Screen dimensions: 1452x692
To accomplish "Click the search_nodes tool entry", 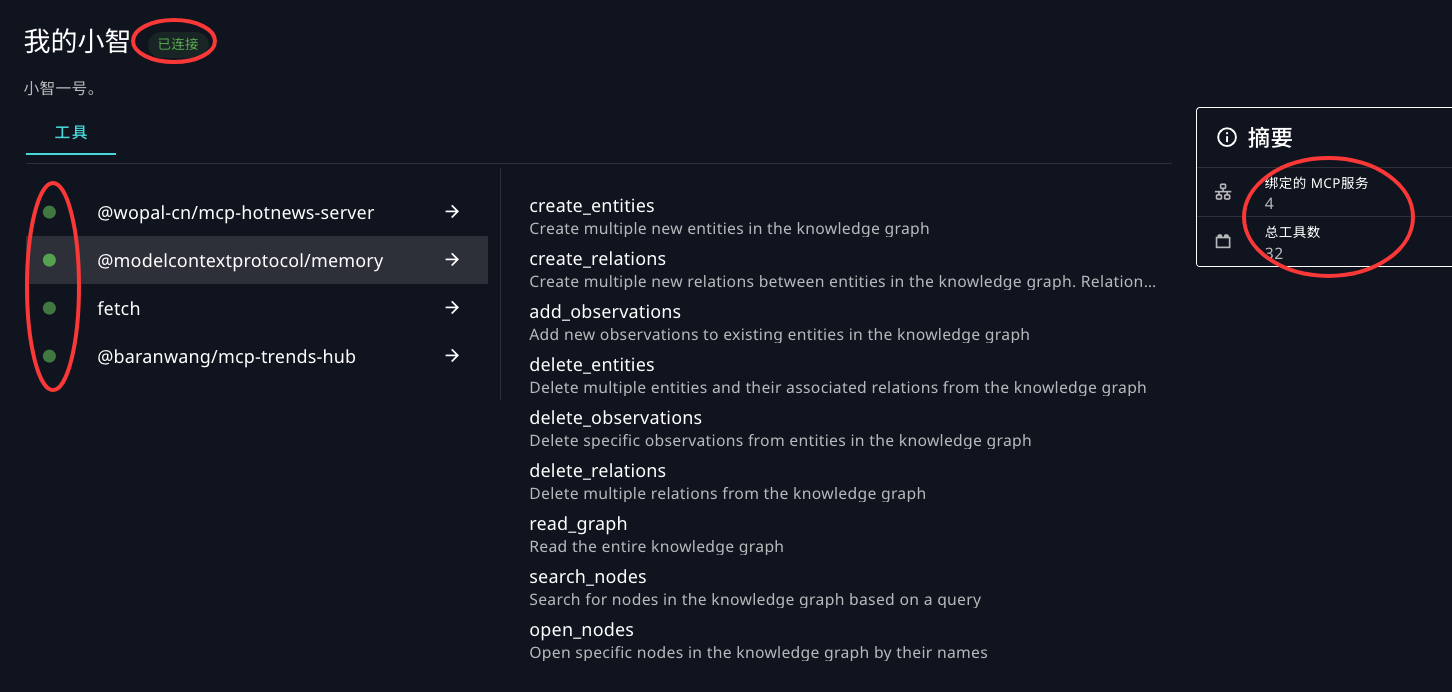I will point(587,577).
